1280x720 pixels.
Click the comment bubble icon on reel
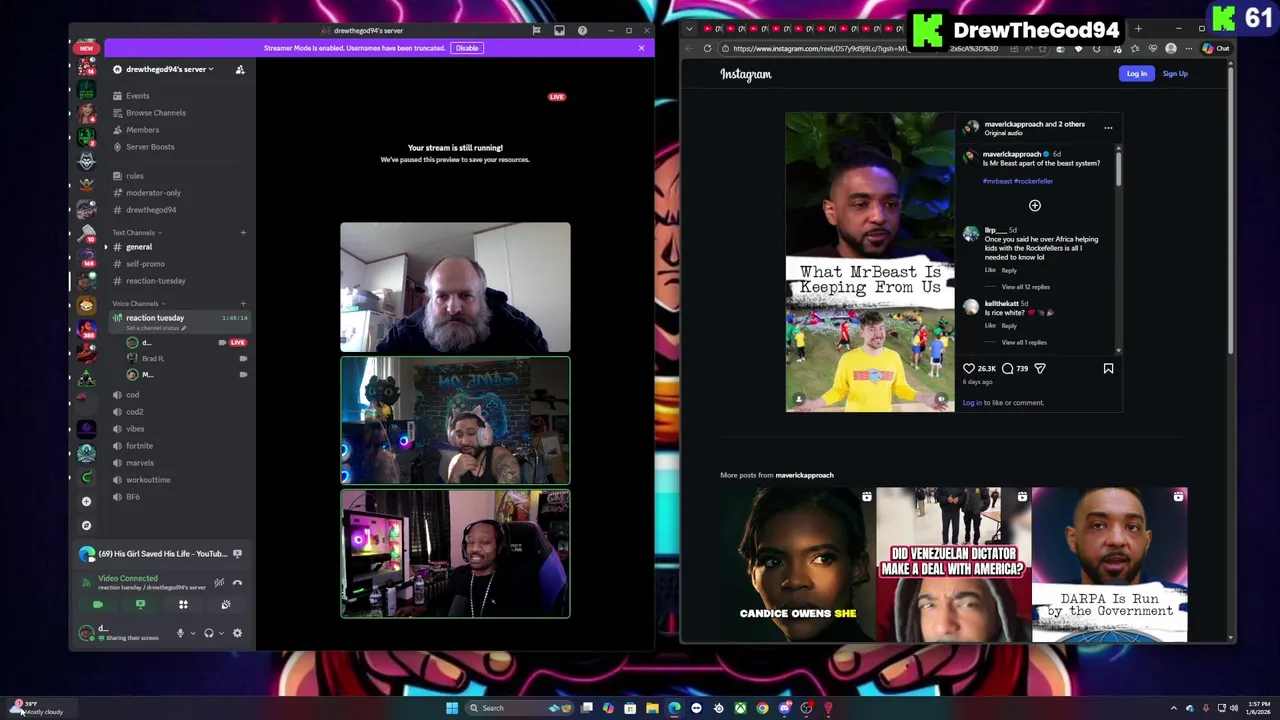pyautogui.click(x=1007, y=368)
